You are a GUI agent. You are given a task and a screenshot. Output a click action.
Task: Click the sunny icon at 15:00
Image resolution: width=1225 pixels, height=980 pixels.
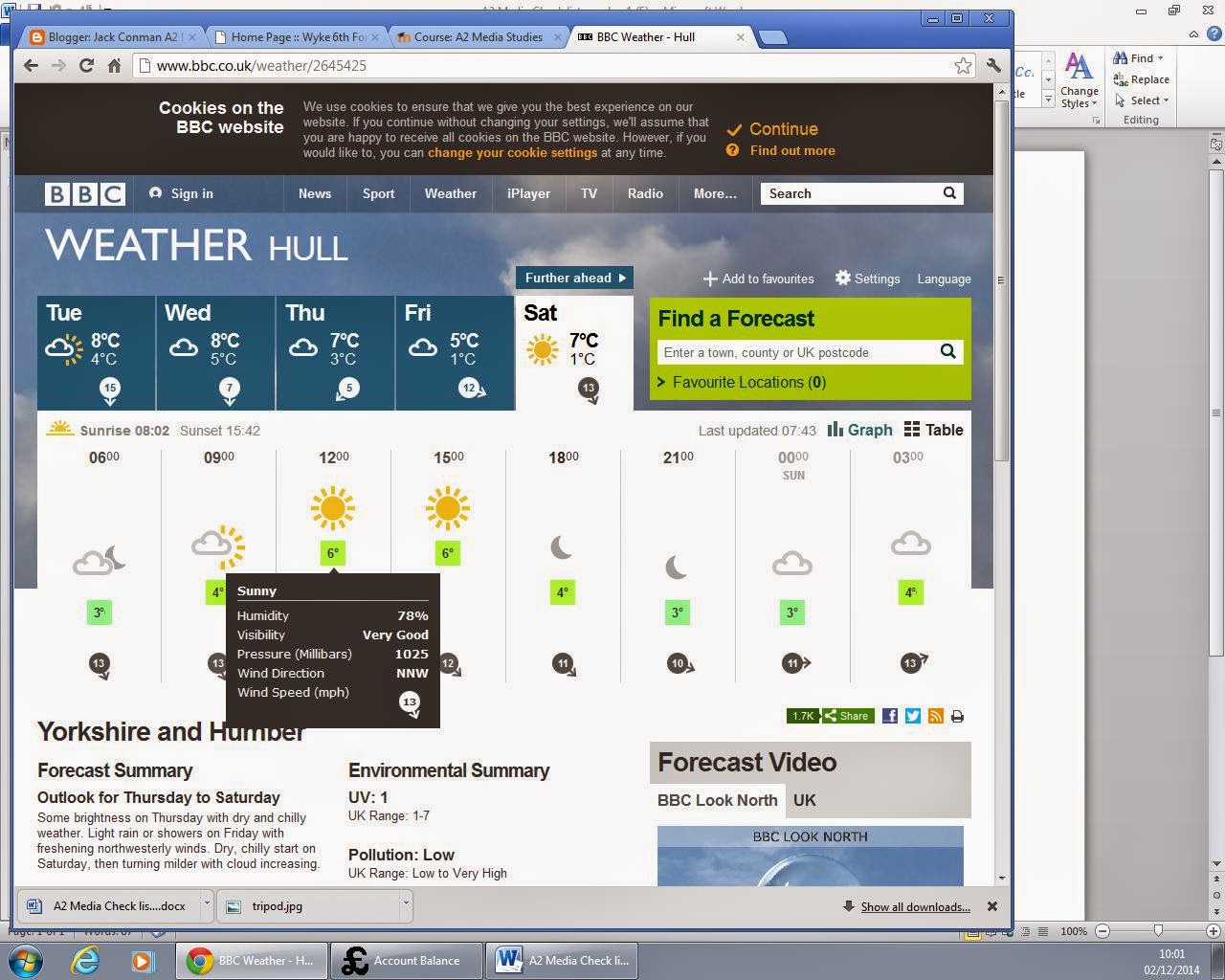pos(448,507)
